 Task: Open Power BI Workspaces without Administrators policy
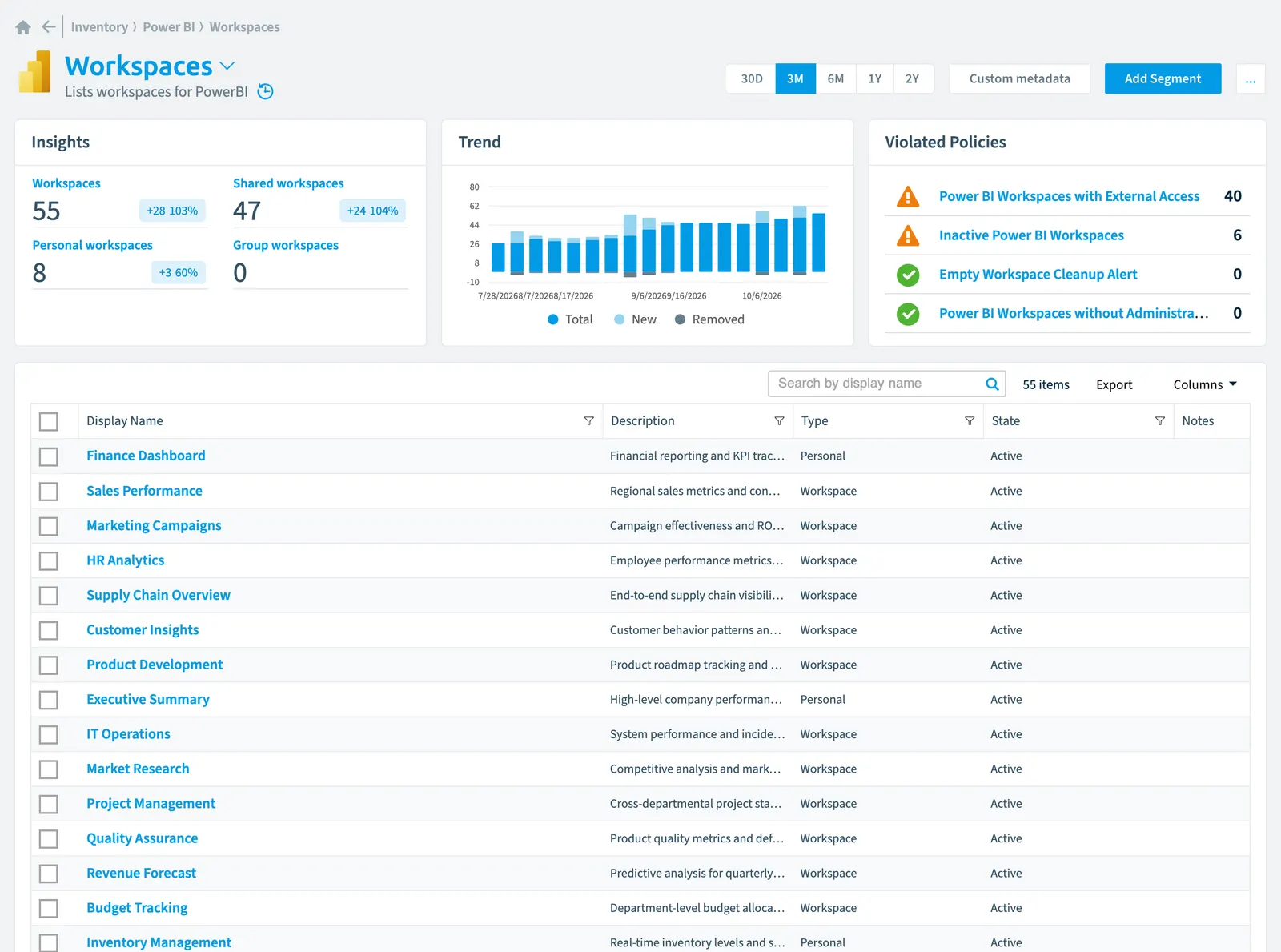point(1074,314)
